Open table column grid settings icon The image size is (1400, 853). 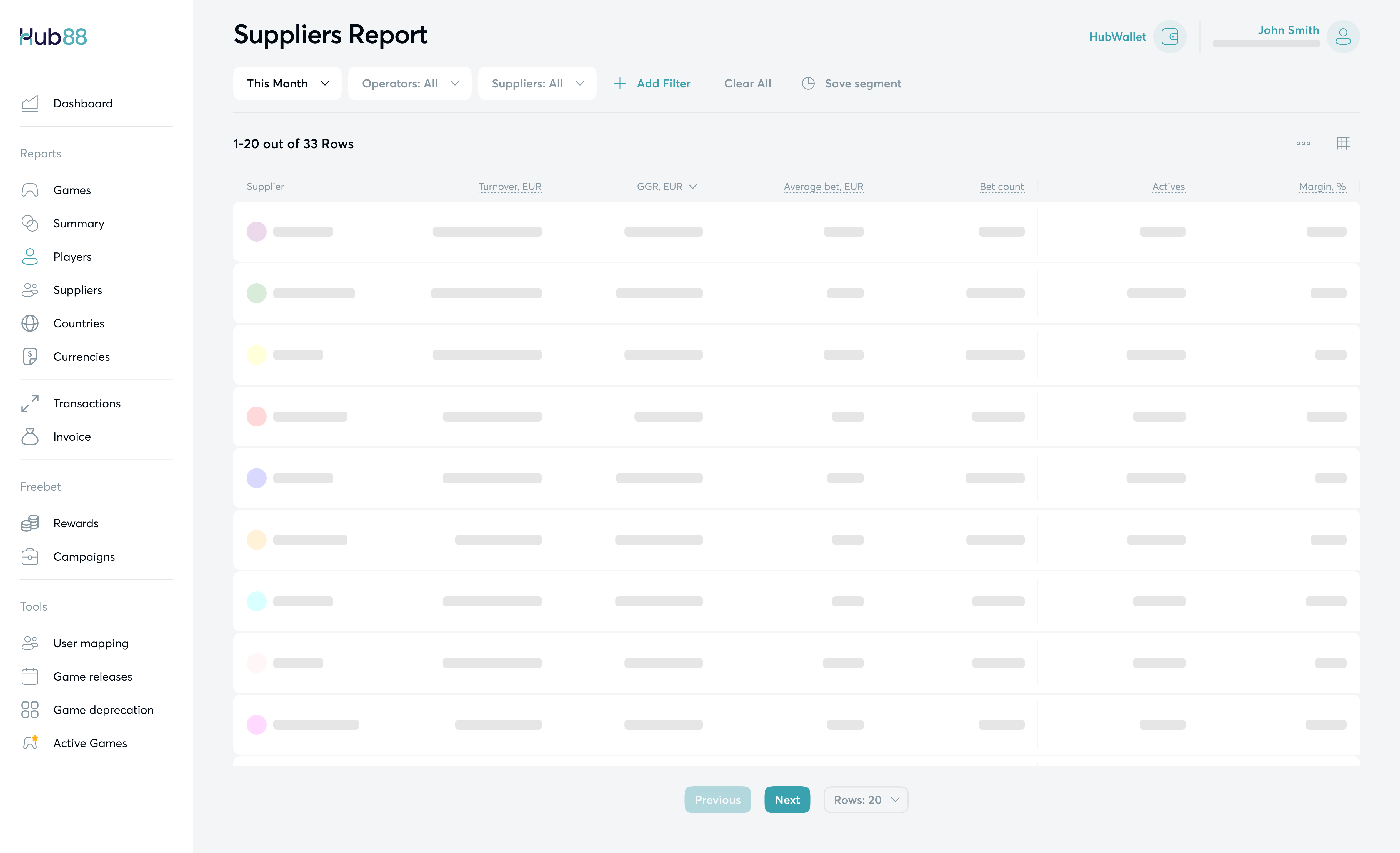(1342, 143)
